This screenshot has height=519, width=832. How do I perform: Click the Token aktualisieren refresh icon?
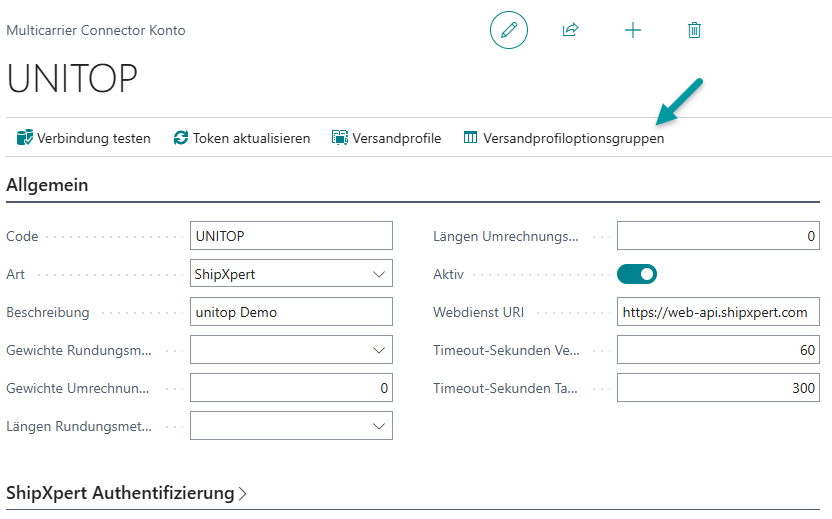(181, 137)
